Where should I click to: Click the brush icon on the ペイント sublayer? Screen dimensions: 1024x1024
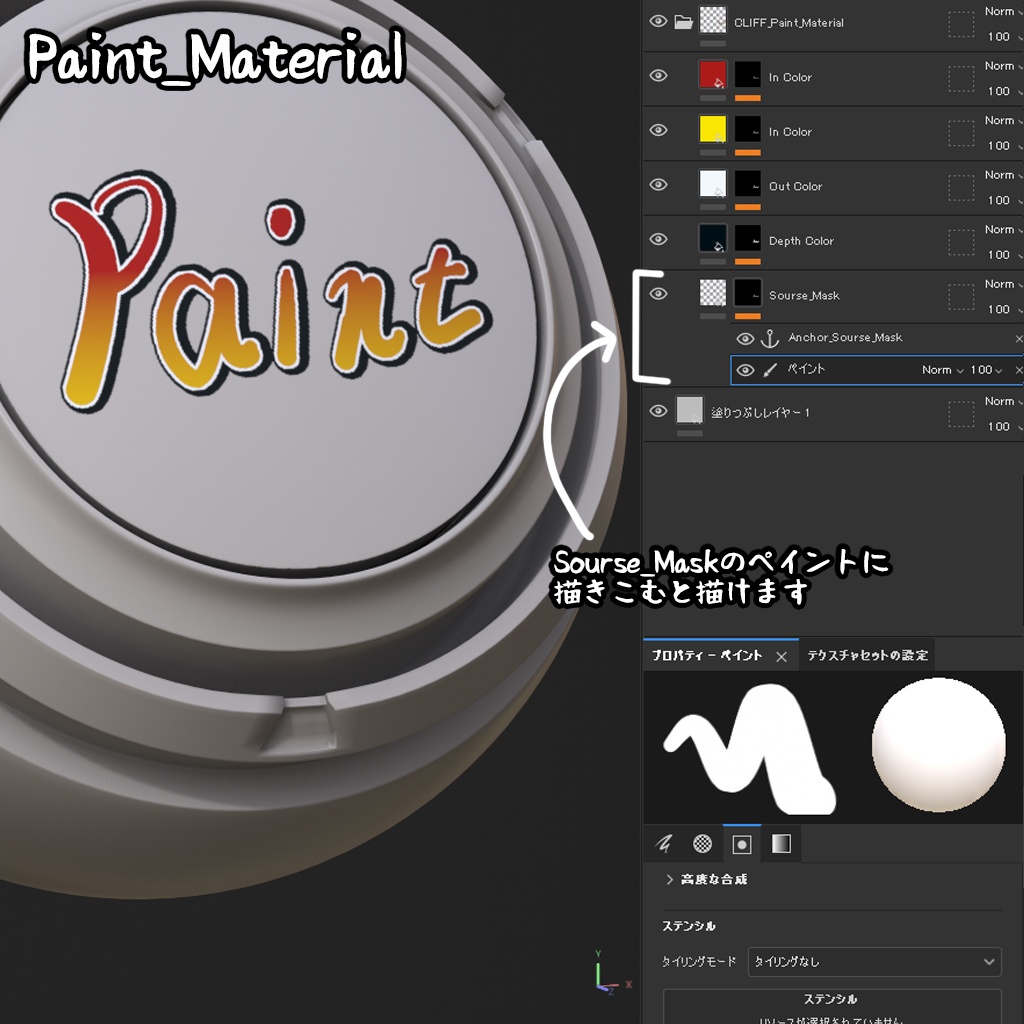[x=768, y=369]
